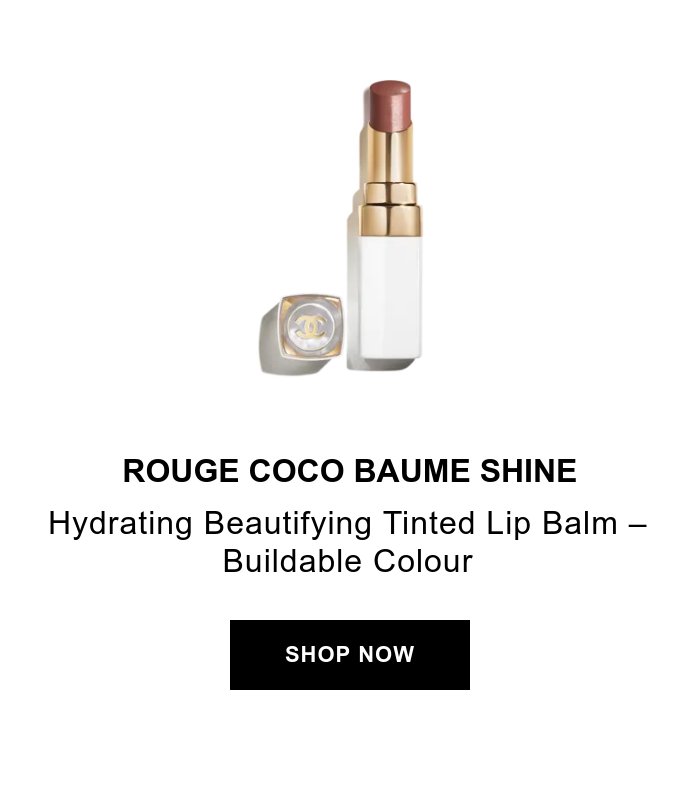This screenshot has width=700, height=790.
Task: Click the word COCO in the heading
Action: point(296,471)
